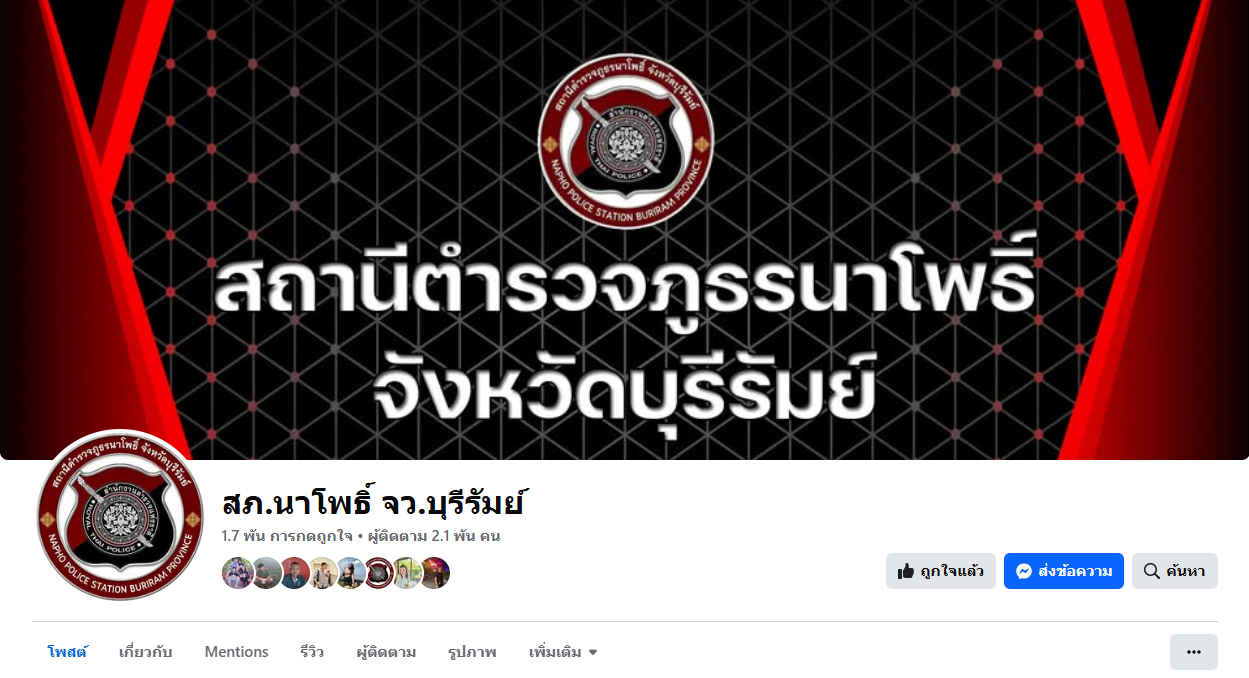The height and width of the screenshot is (678, 1249).
Task: Expand the เพิ่มเติม dropdown tab
Action: click(563, 652)
